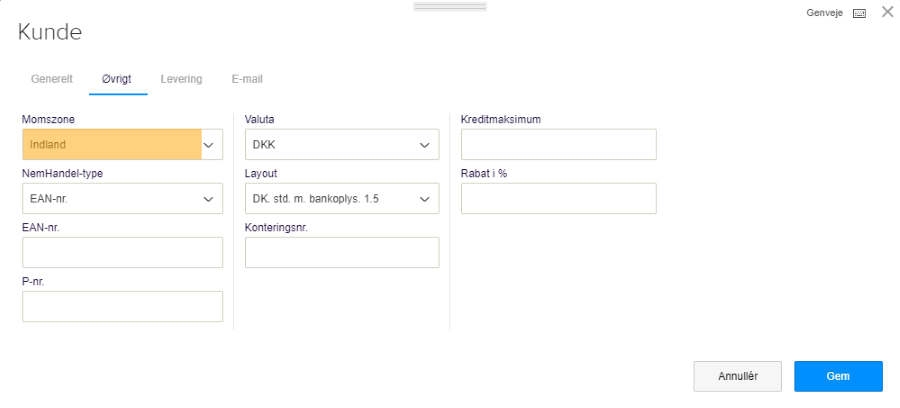Select the Øvrigt tab
This screenshot has width=900, height=408.
coord(117,78)
